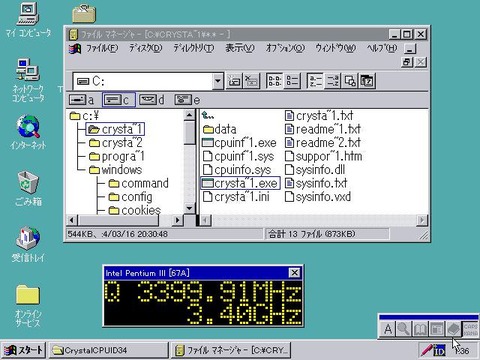480x360 pixels.
Task: Click the Connect Network Drive toolbar icon
Action: click(x=235, y=81)
